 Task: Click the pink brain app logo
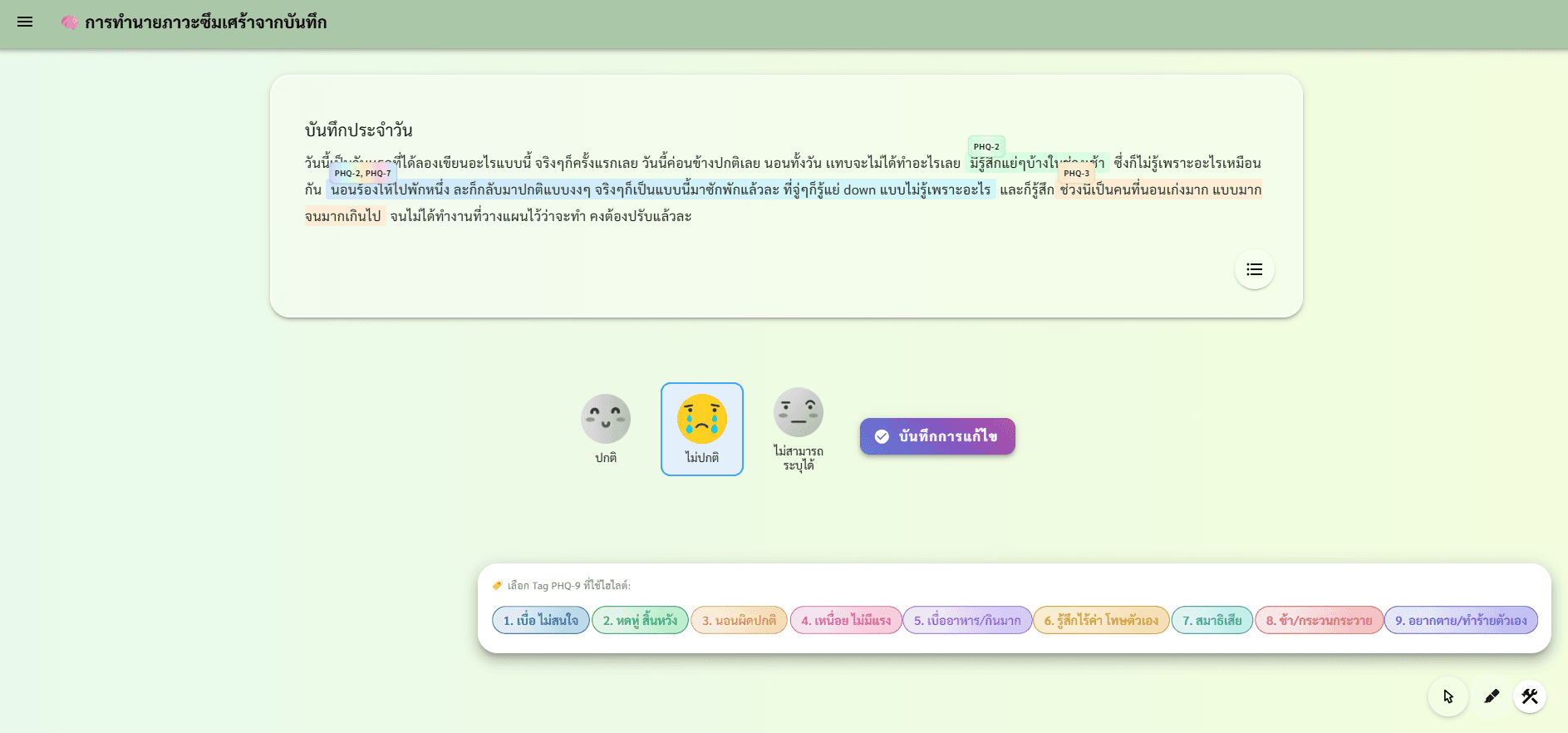69,22
